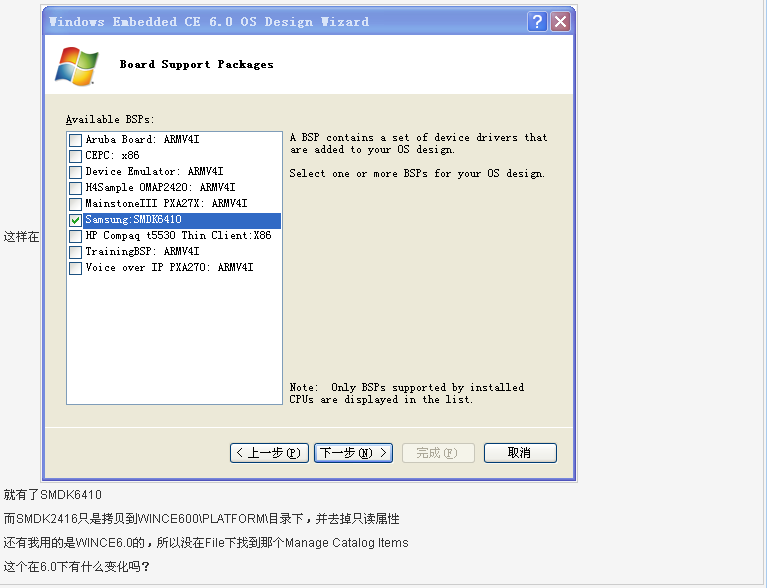This screenshot has width=767, height=588.
Task: Select 'TrainingBSP: ARMV4I' list text
Action: [142, 251]
